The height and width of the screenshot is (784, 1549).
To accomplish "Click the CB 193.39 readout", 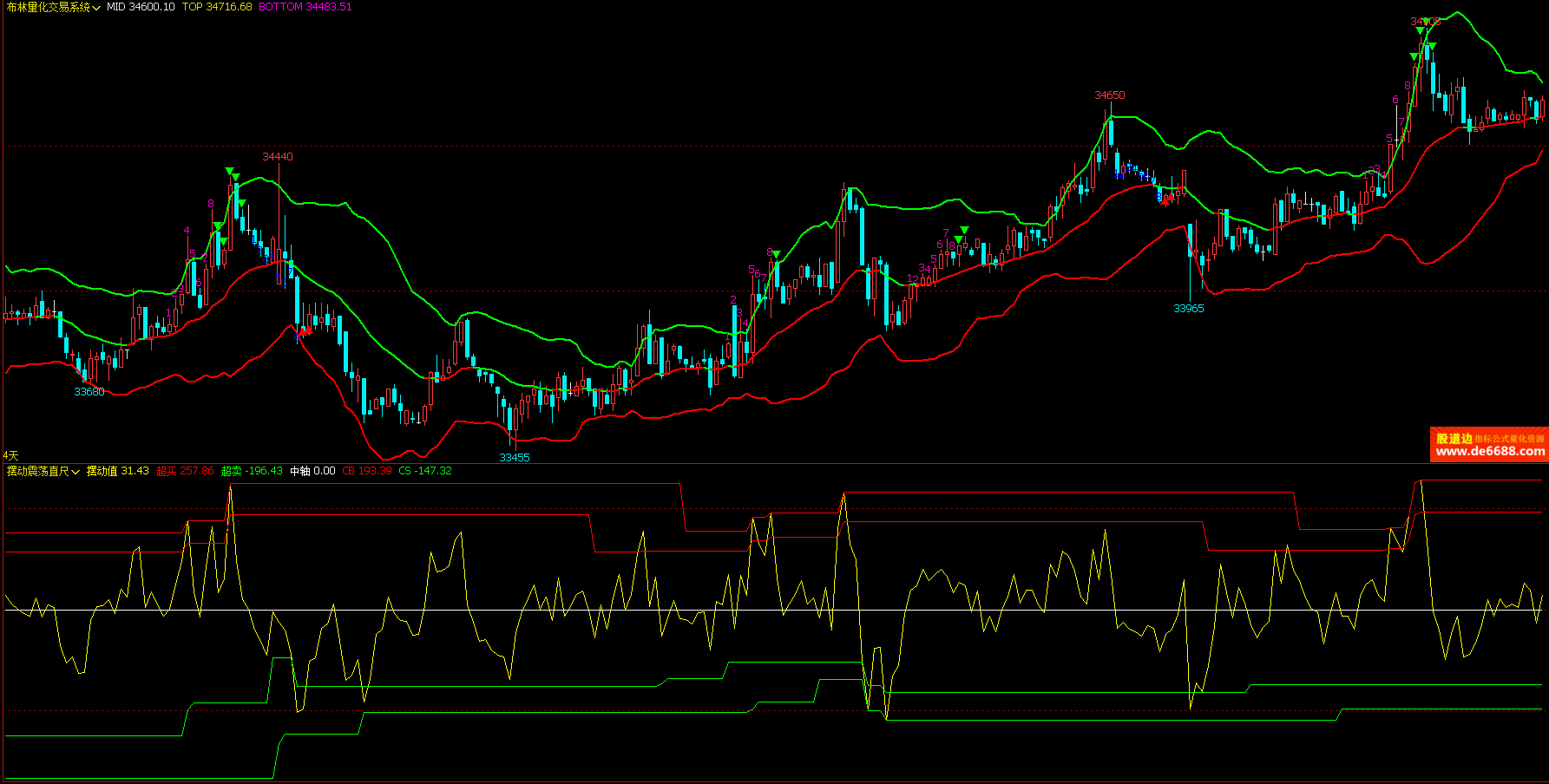I will click(367, 471).
